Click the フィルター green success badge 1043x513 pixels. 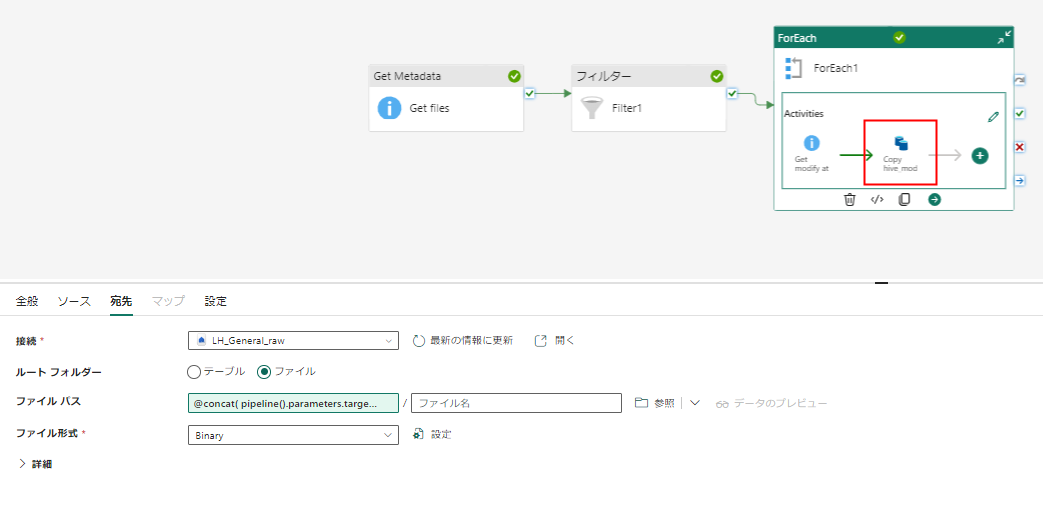716,76
